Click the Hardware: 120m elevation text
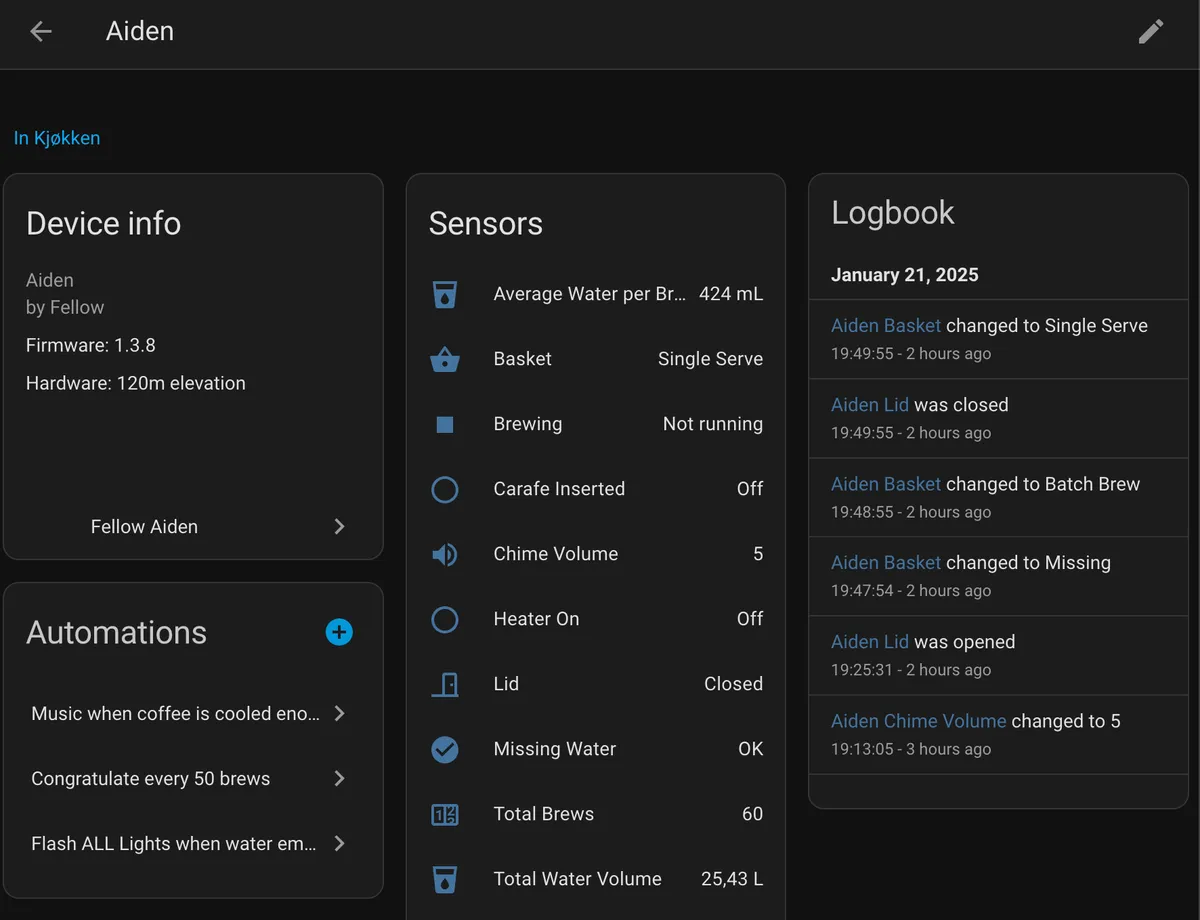This screenshot has width=1200, height=920. [136, 383]
